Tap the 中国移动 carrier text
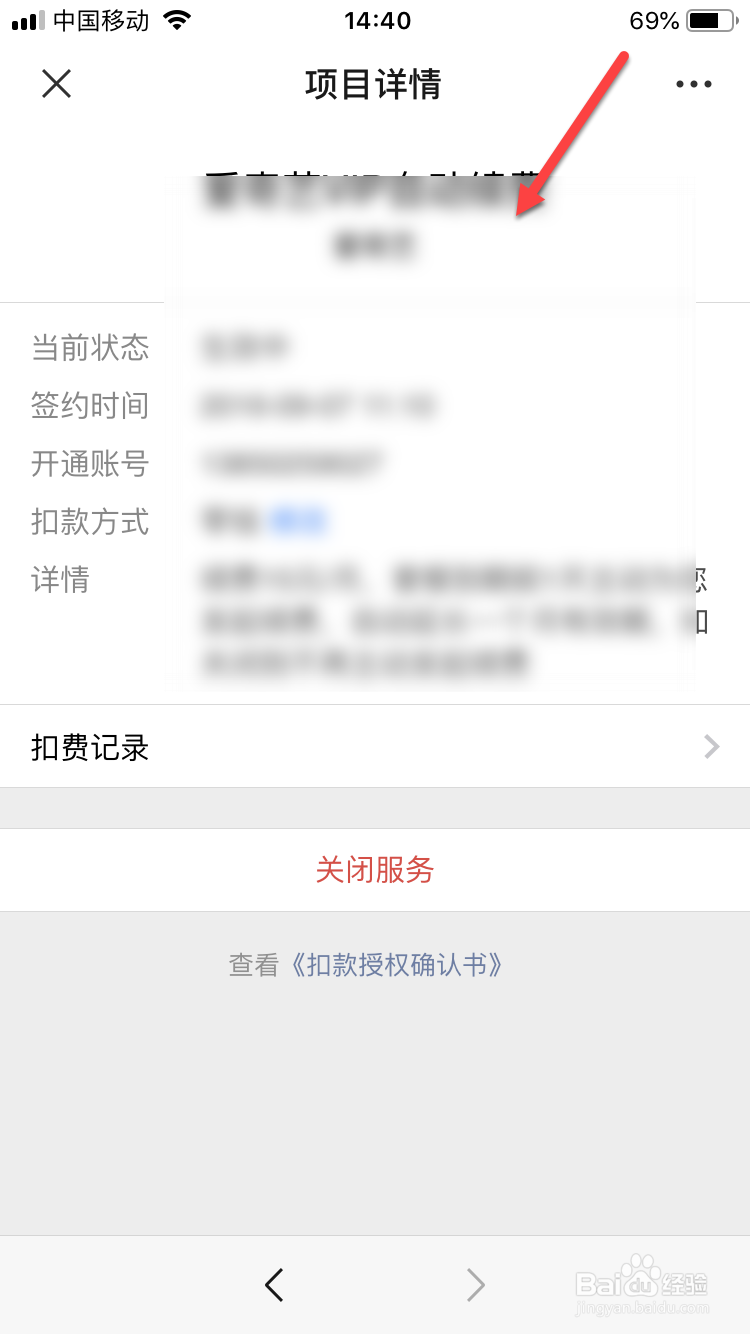Image resolution: width=750 pixels, height=1334 pixels. [x=101, y=21]
